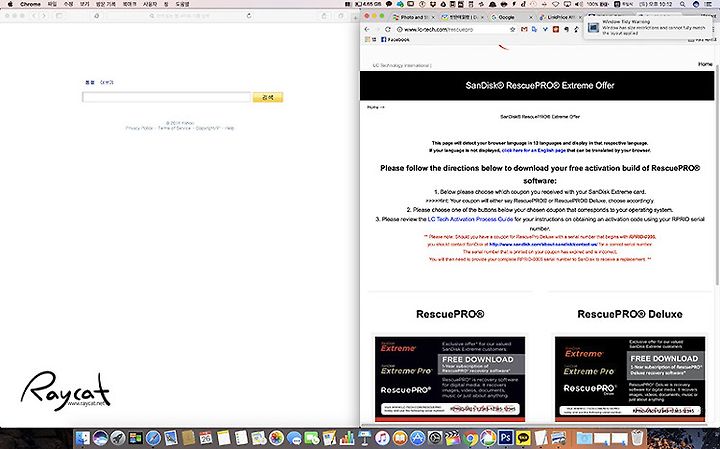Image resolution: width=720 pixels, height=449 pixels.
Task: Open Final Cut Pro in Dock
Action: point(452,438)
